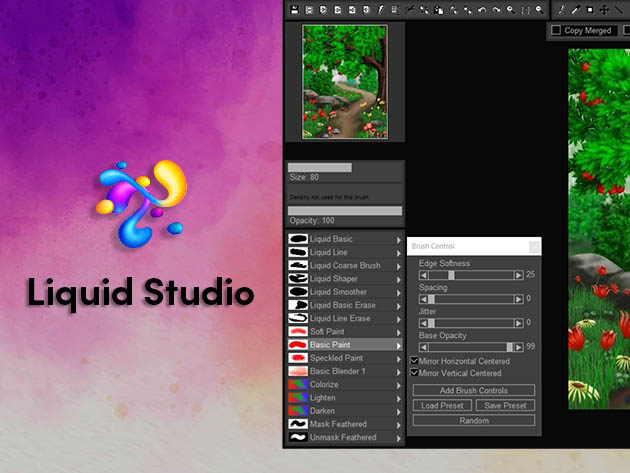Enable the Copy Merged checkbox
The width and height of the screenshot is (630, 473).
point(556,30)
